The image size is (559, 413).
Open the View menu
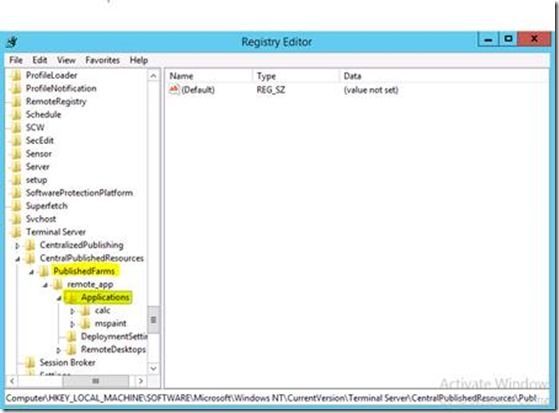tap(66, 60)
